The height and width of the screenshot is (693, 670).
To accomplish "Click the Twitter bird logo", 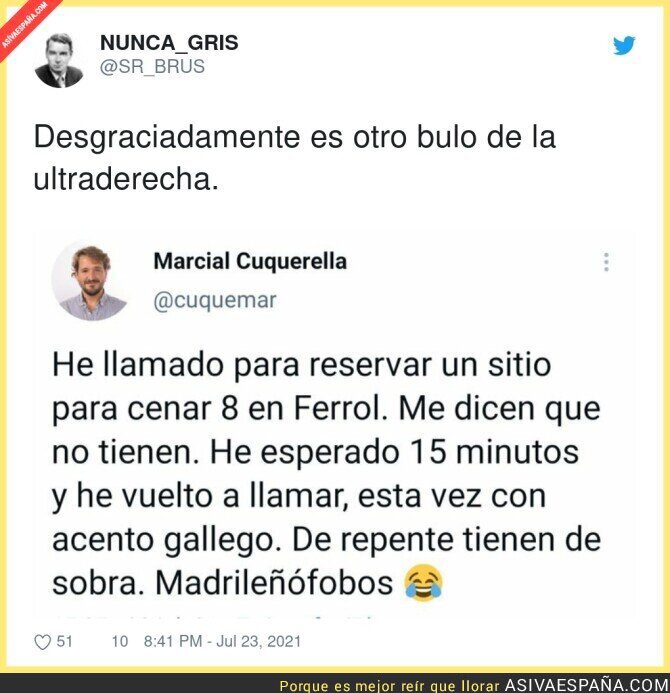I will (624, 45).
